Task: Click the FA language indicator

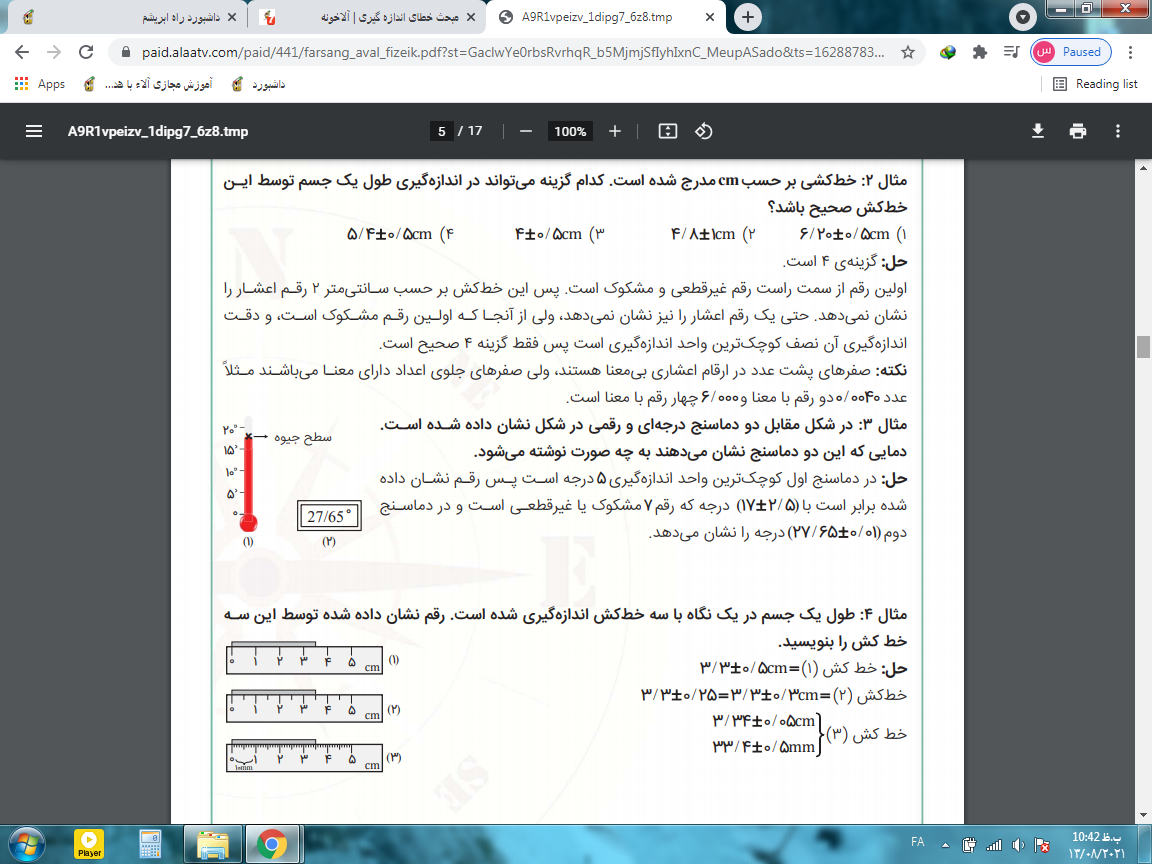Action: 918,842
